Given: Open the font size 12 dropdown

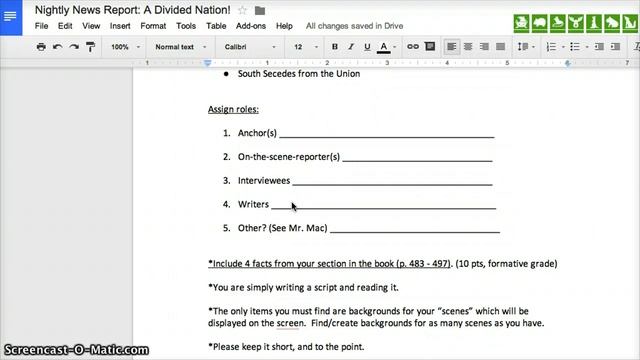Looking at the screenshot, I should [x=306, y=47].
